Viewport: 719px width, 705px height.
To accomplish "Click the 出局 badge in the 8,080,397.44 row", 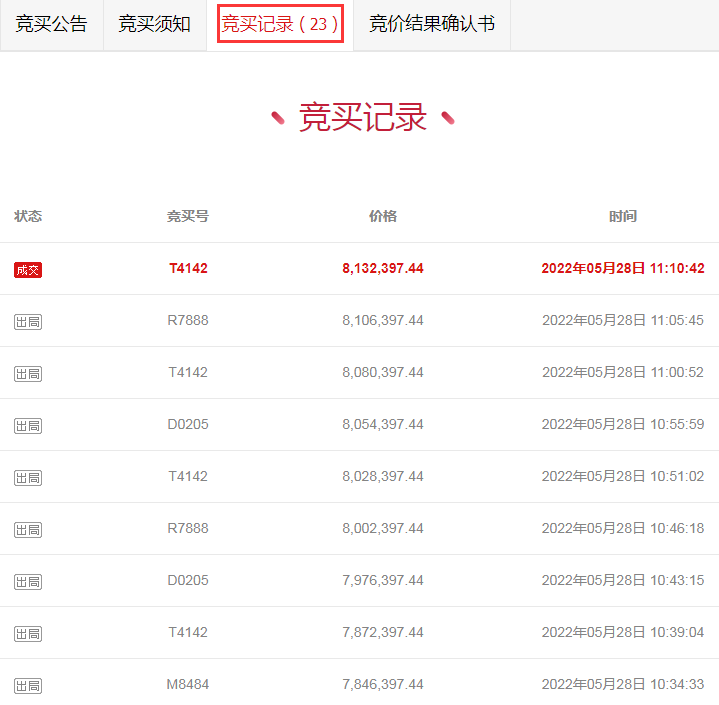I will pos(28,374).
